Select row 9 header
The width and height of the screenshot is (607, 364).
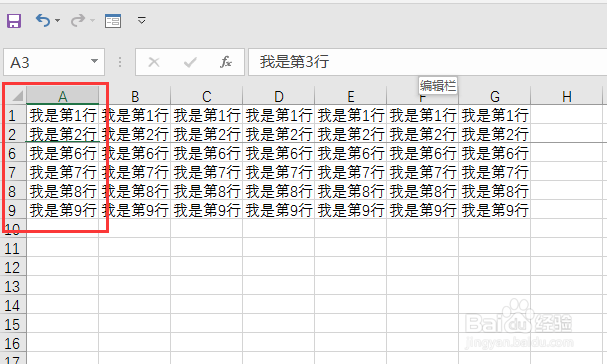[x=13, y=210]
